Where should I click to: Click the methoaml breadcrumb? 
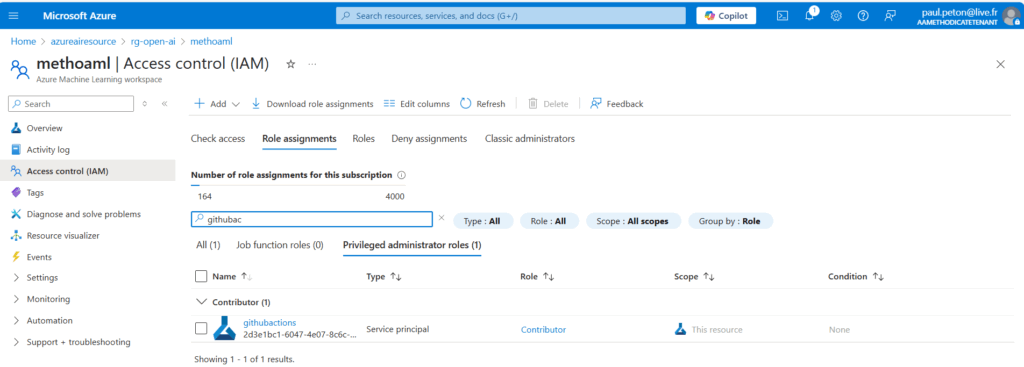tap(211, 41)
